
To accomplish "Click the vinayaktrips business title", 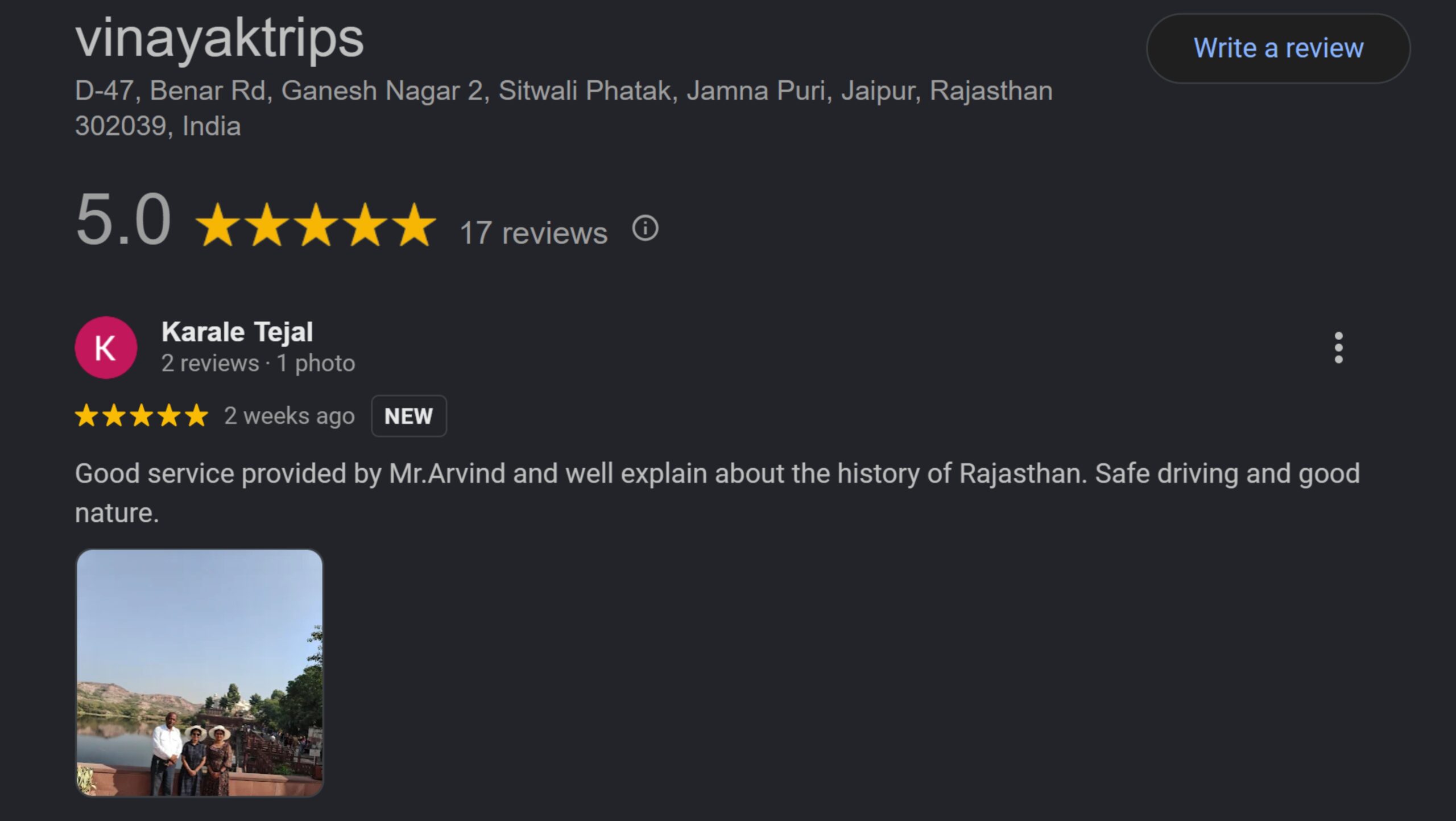I will pos(219,38).
